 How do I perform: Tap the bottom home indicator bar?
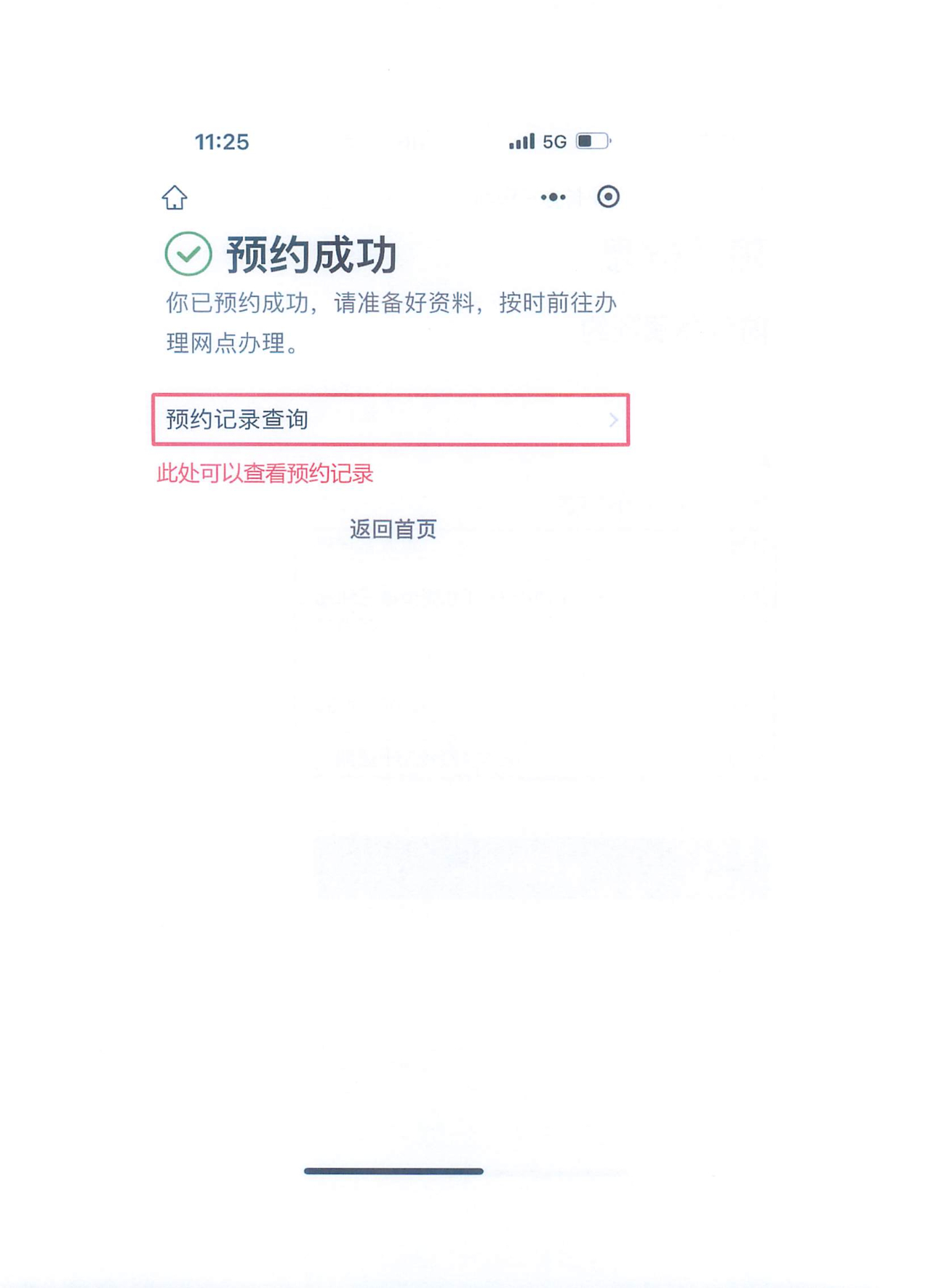(x=393, y=1171)
